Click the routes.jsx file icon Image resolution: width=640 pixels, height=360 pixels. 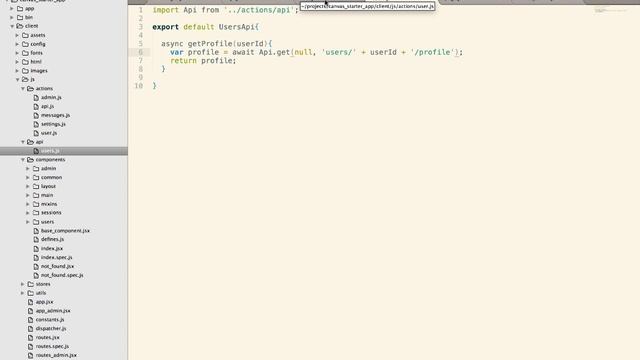(31, 337)
